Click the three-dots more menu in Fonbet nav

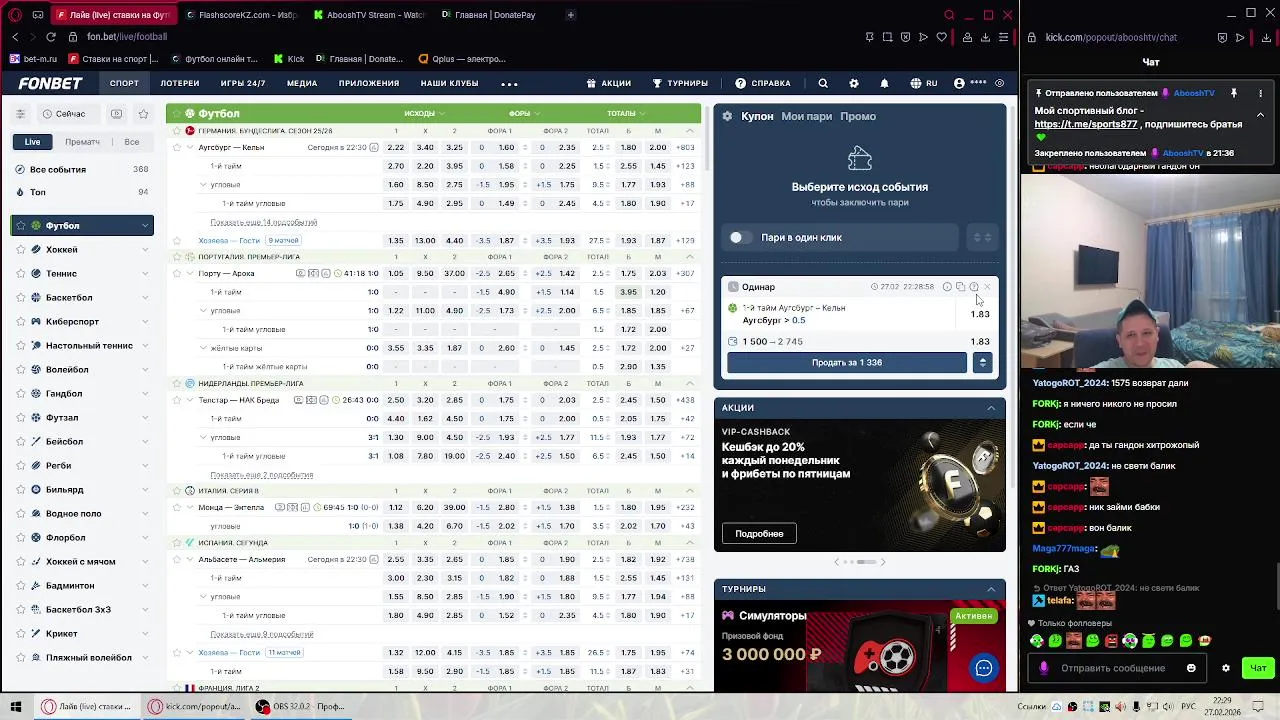[509, 84]
